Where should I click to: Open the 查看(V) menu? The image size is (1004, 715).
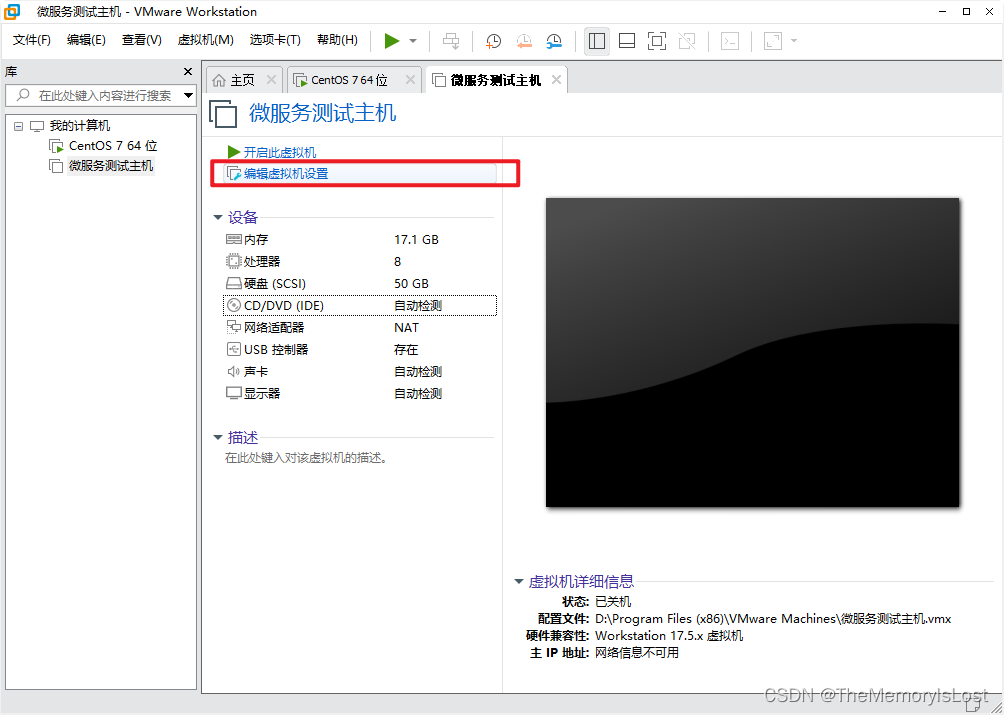tap(142, 40)
